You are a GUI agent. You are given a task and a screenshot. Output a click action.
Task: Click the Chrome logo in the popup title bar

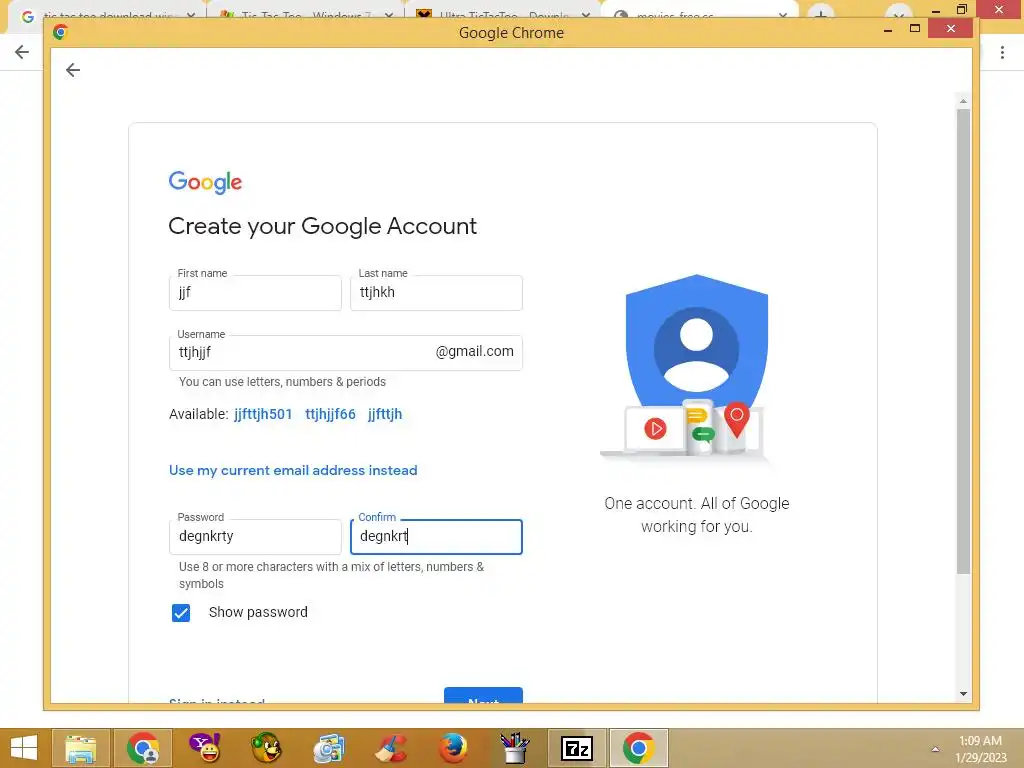[60, 32]
